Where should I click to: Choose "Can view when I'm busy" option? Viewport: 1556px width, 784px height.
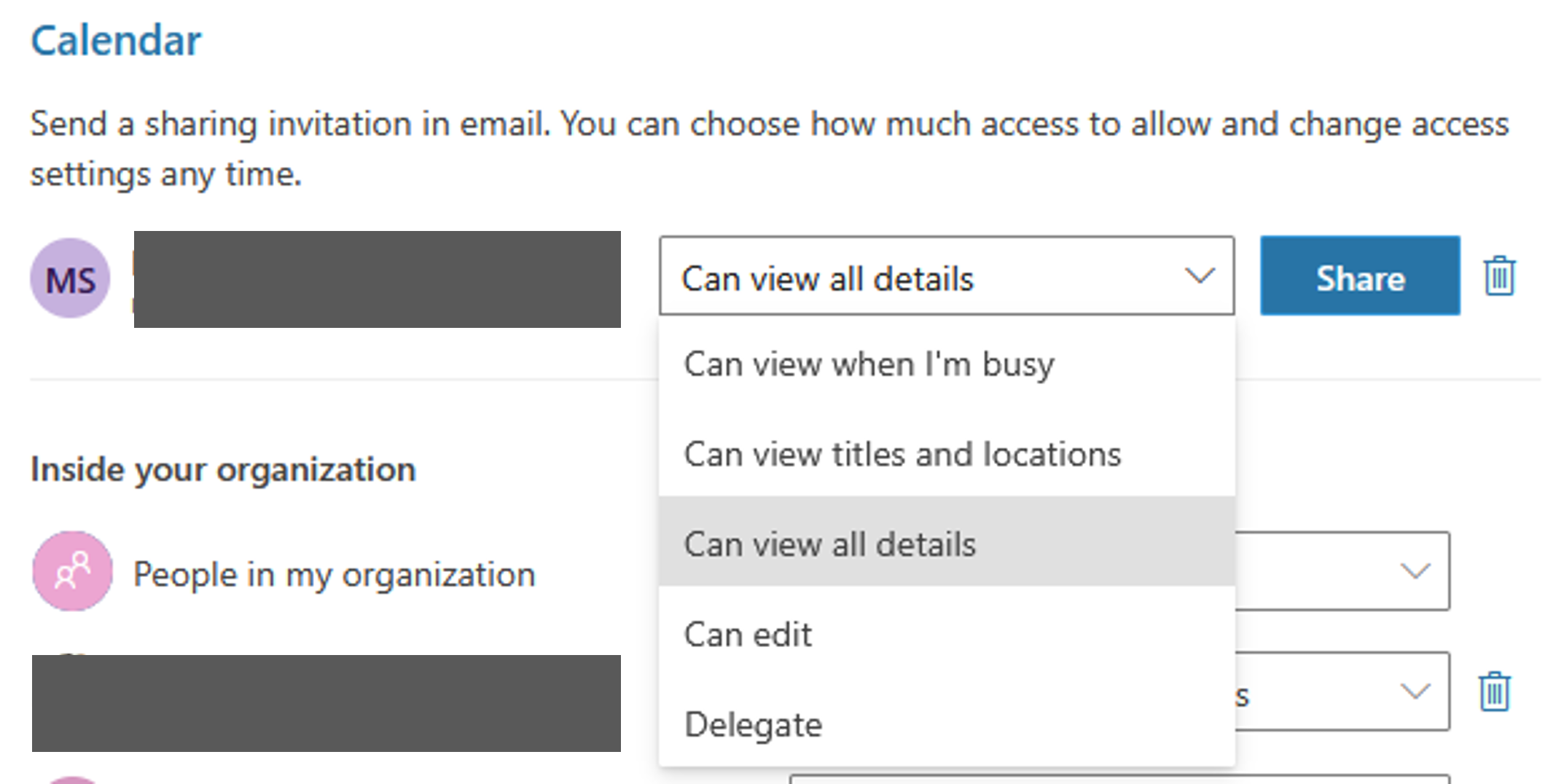point(869,364)
